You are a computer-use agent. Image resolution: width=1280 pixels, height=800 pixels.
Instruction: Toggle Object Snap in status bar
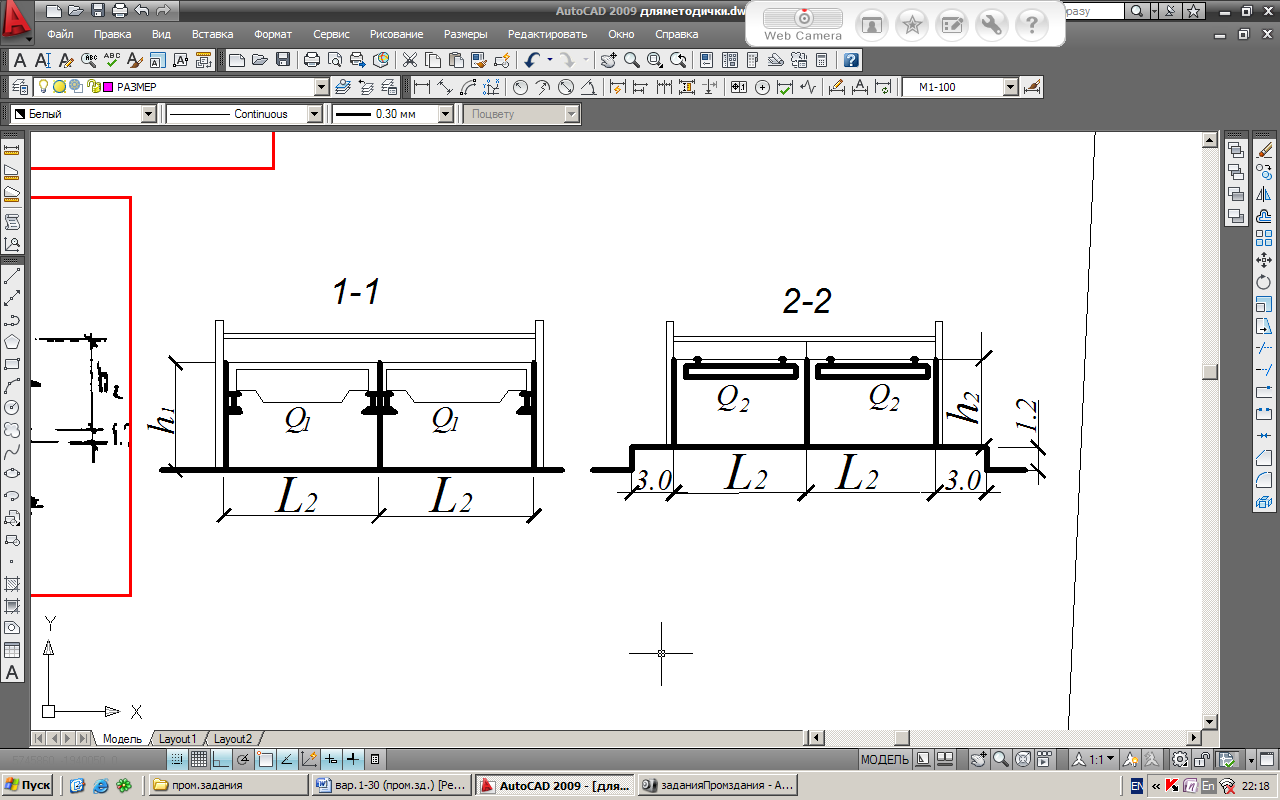click(265, 759)
